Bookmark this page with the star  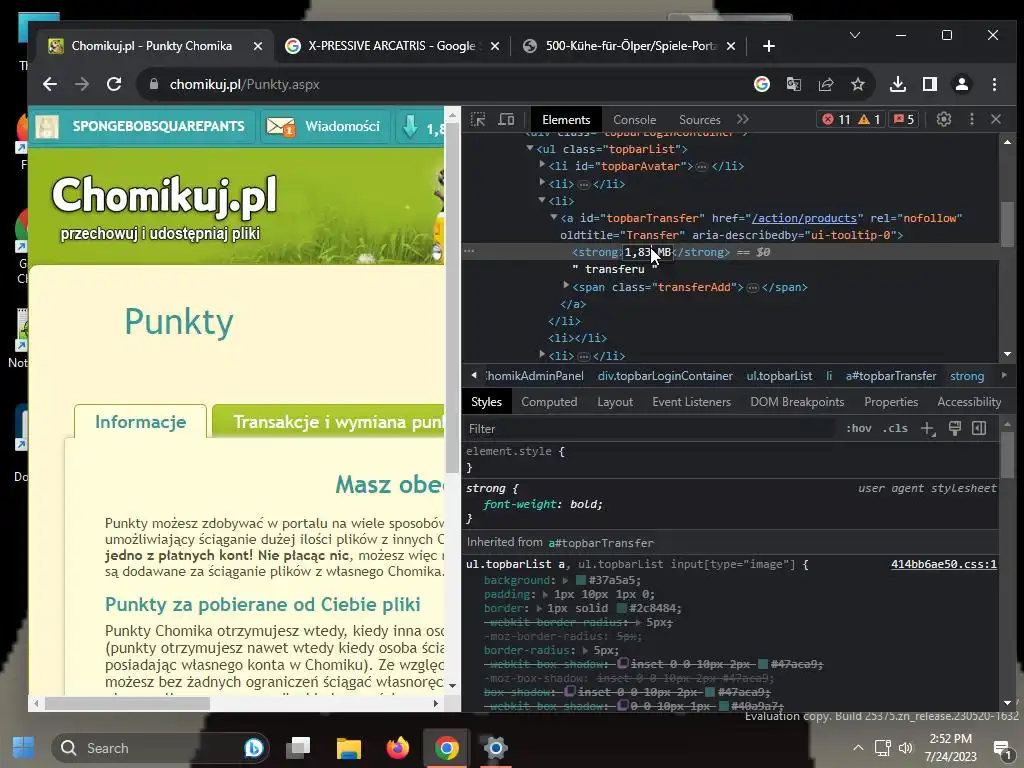[x=857, y=84]
